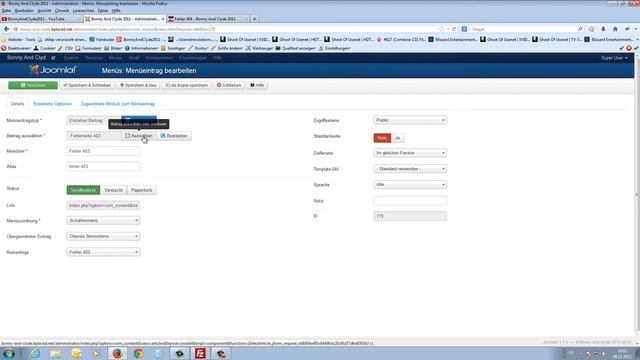Viewport: 640px width, 360px height.
Task: Click Speichern & Neu button
Action: [x=138, y=85]
